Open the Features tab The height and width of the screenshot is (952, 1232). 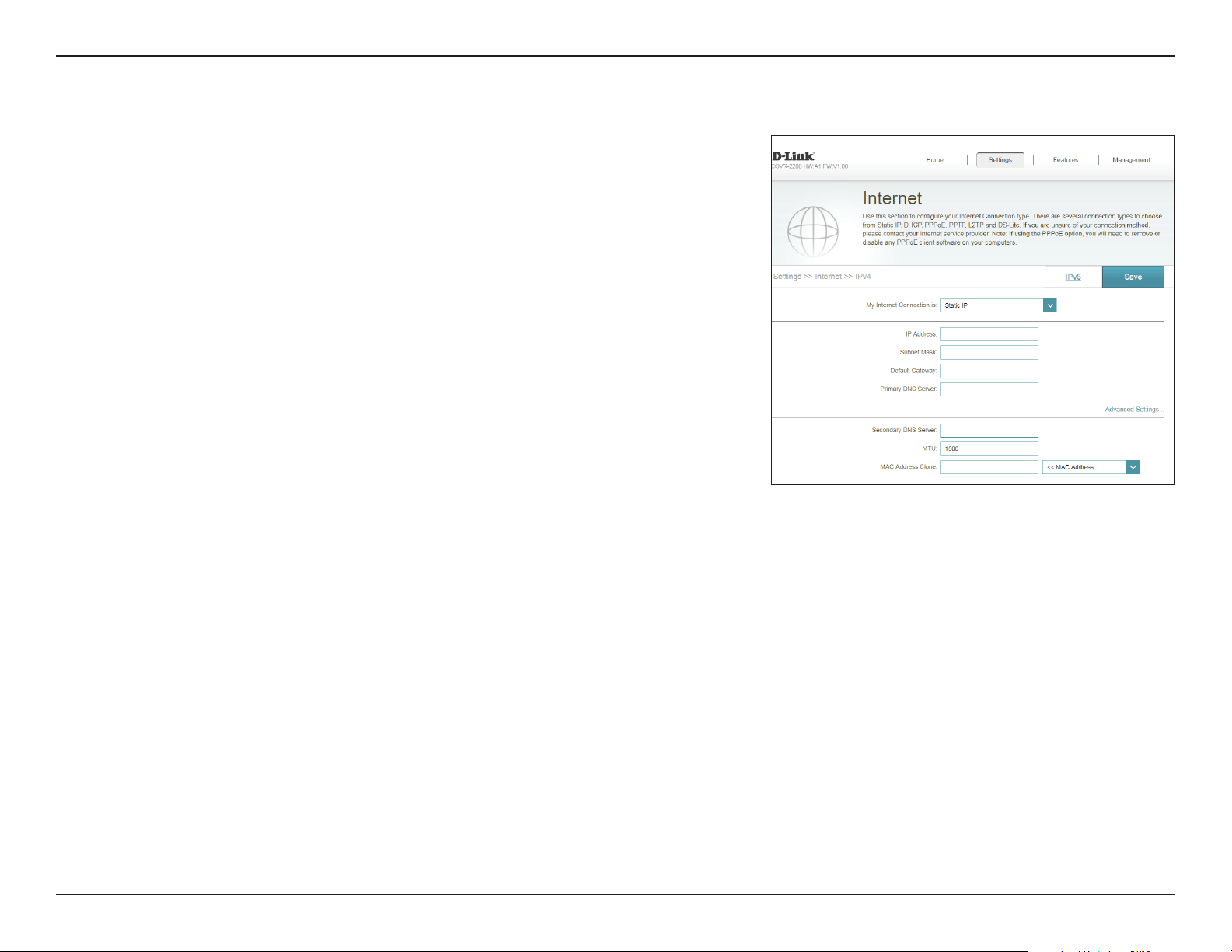1066,160
